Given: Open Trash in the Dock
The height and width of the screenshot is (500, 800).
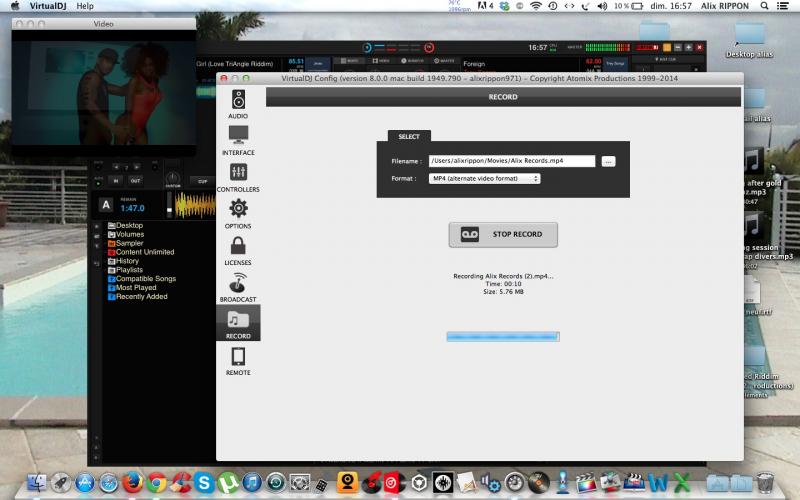Looking at the screenshot, I should click(765, 482).
